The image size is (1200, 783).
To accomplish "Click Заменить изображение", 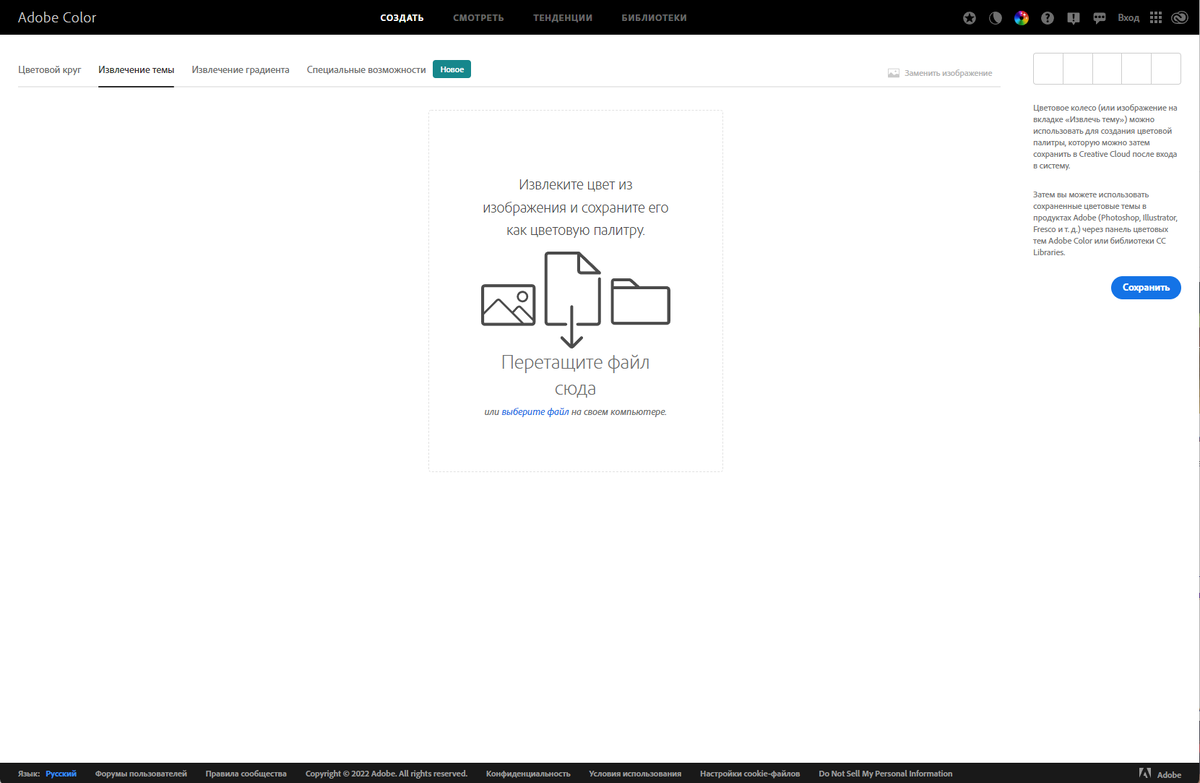I will 940,73.
